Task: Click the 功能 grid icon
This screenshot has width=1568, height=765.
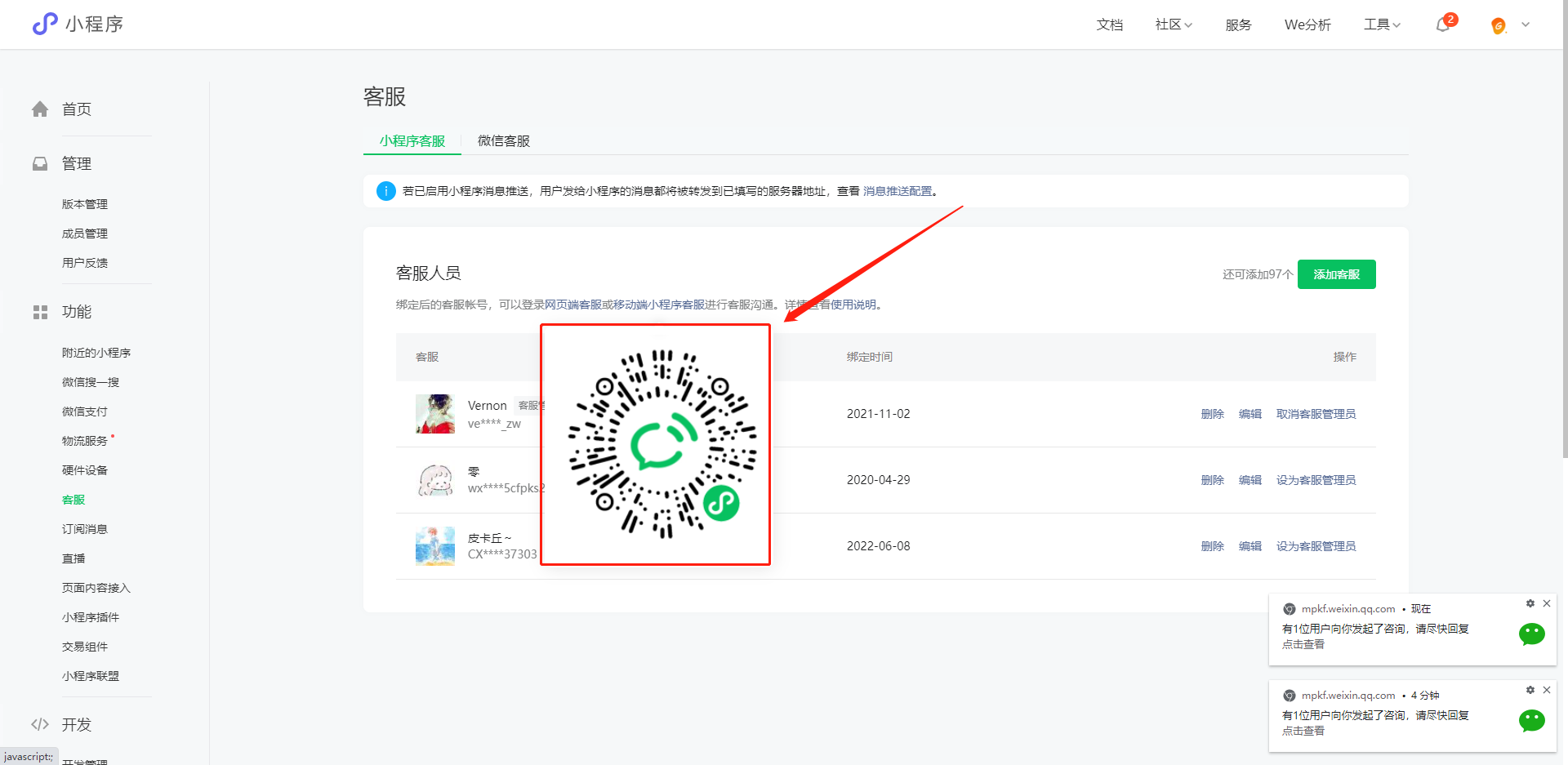Action: pyautogui.click(x=40, y=312)
